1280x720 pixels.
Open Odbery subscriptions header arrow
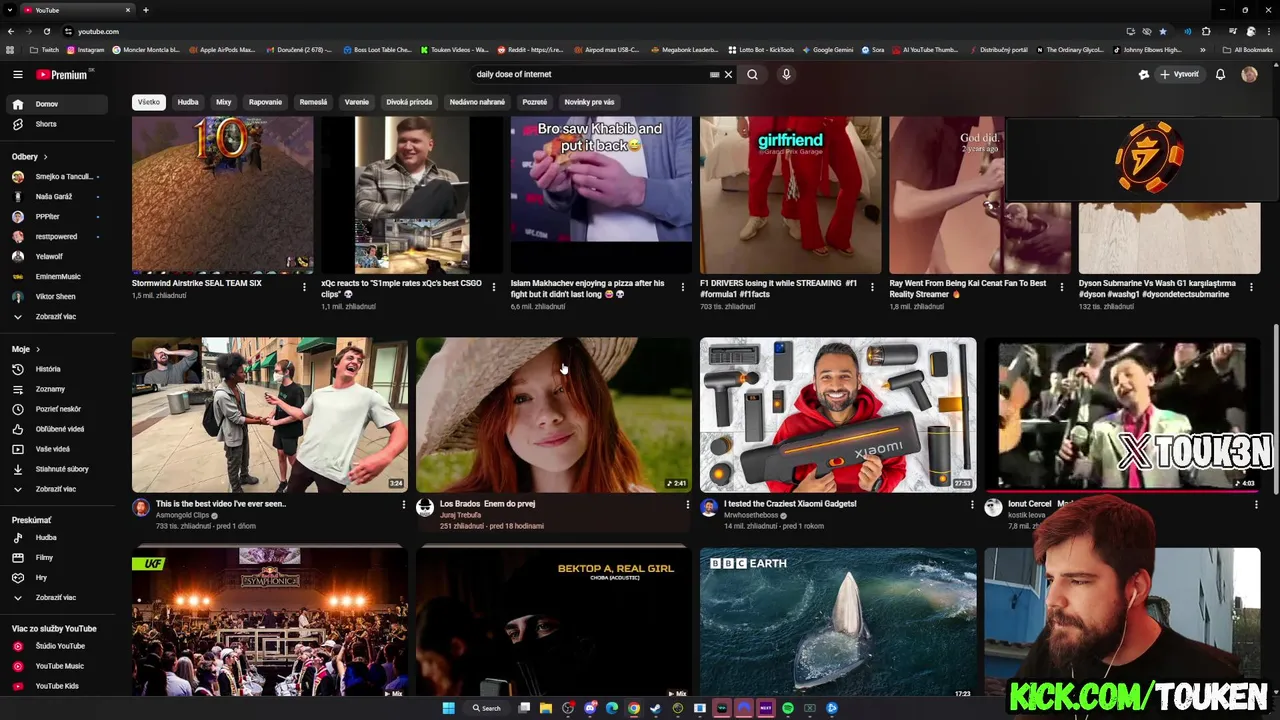click(x=45, y=157)
